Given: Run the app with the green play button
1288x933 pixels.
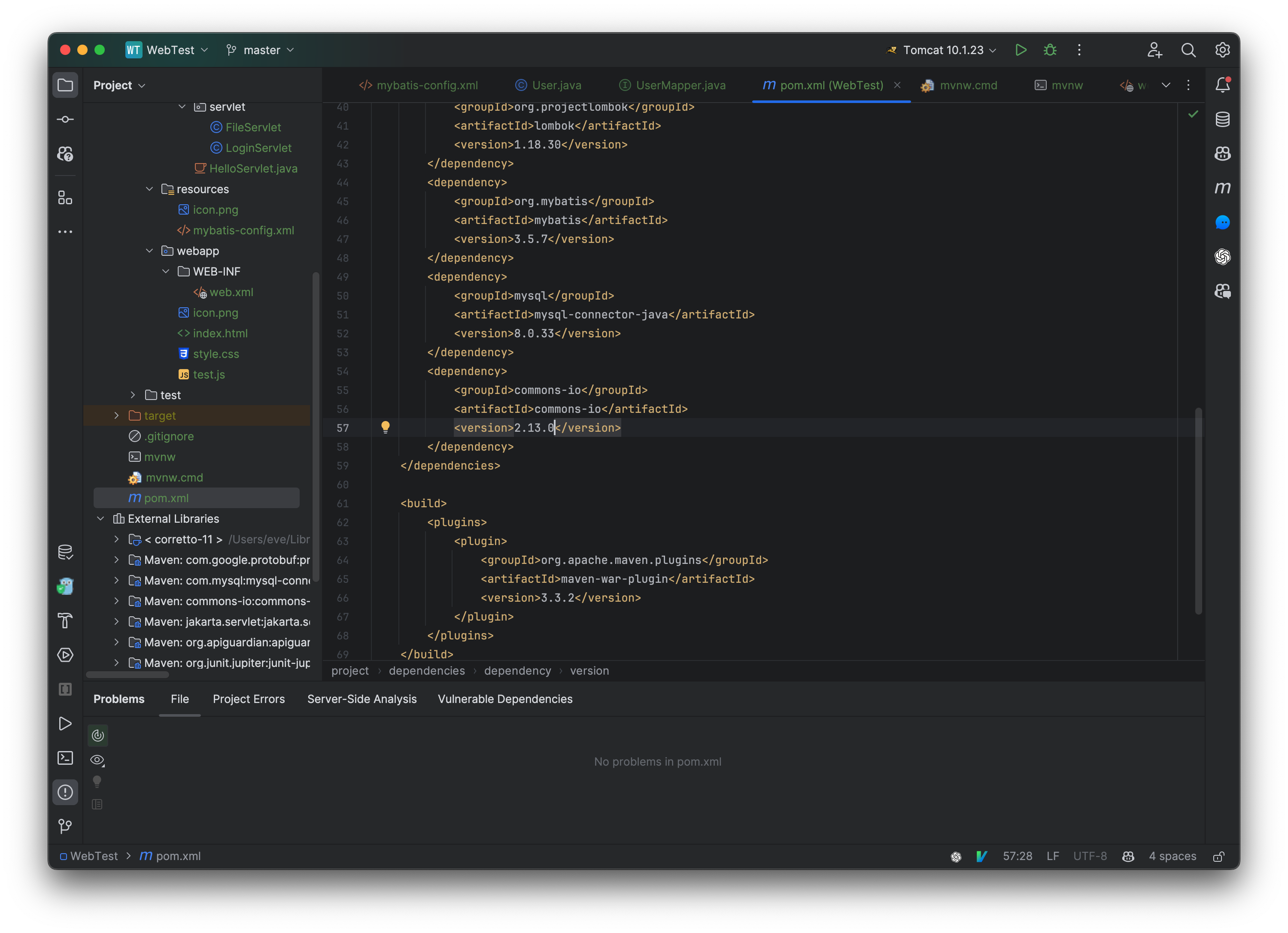Looking at the screenshot, I should [1020, 50].
